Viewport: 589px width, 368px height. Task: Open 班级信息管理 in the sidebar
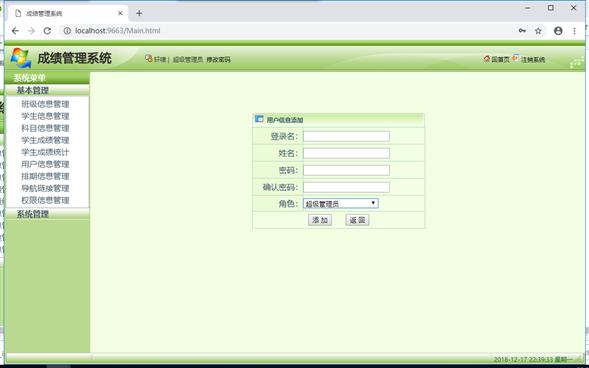45,104
